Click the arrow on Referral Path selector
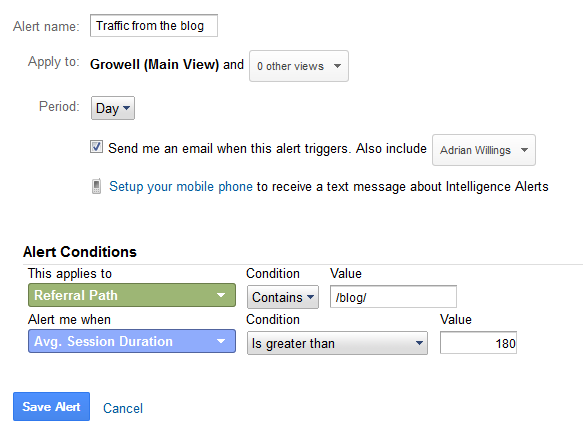 point(221,295)
